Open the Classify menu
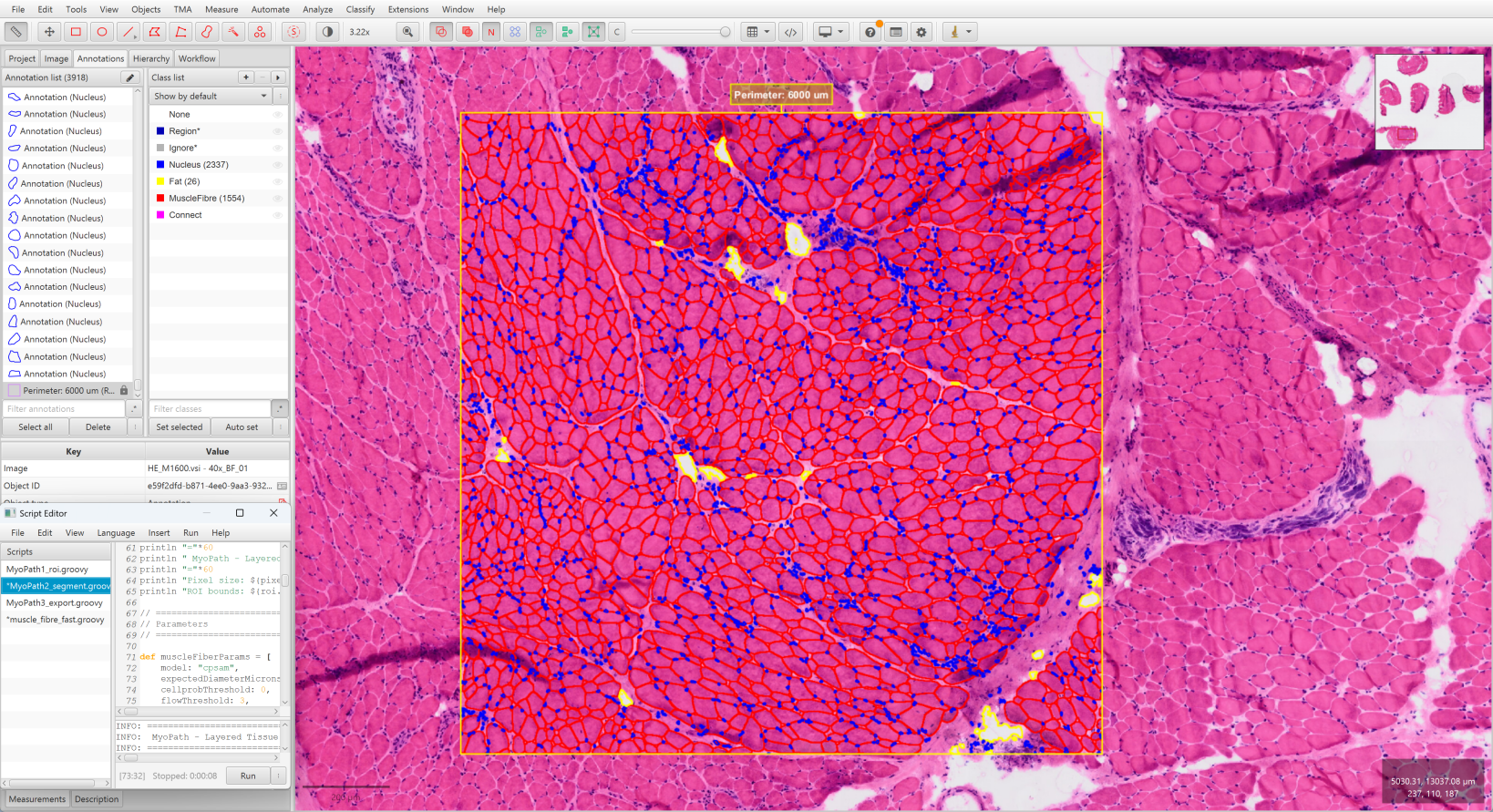This screenshot has height=812, width=1493. coord(360,9)
